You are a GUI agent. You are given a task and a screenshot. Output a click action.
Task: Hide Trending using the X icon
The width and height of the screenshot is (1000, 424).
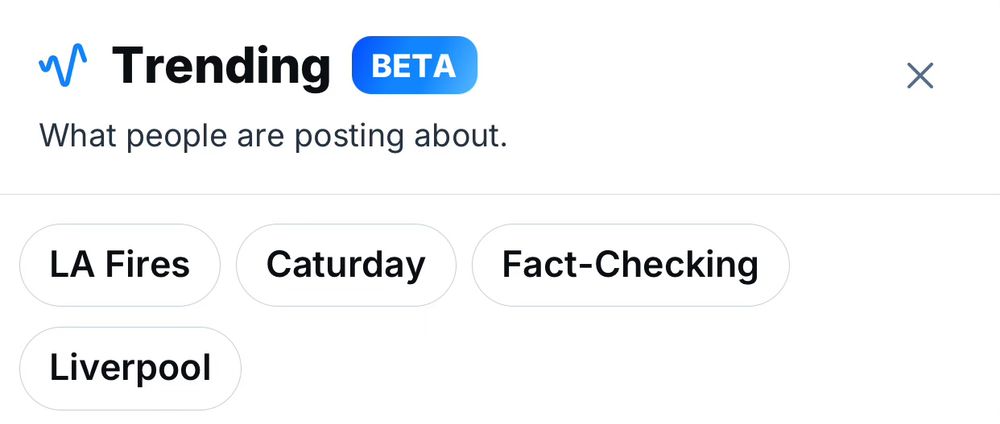click(920, 76)
